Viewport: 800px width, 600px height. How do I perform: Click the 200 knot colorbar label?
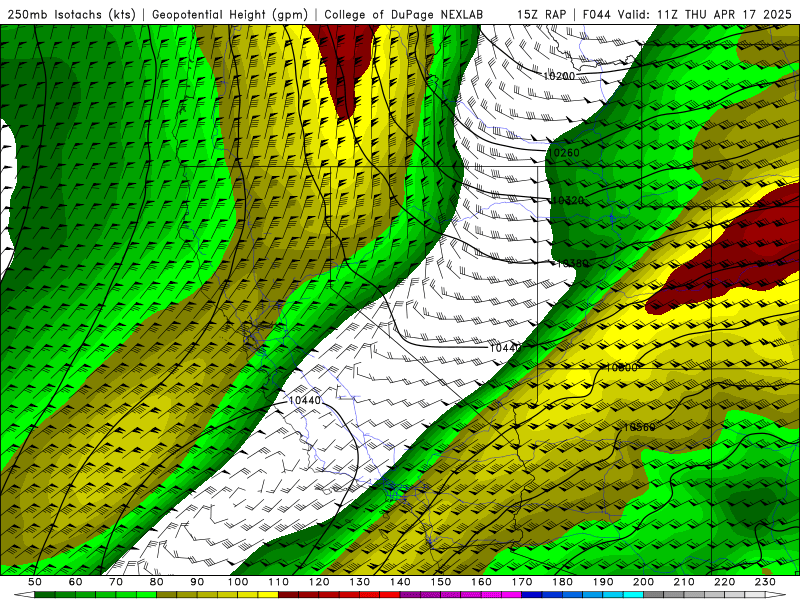click(643, 582)
